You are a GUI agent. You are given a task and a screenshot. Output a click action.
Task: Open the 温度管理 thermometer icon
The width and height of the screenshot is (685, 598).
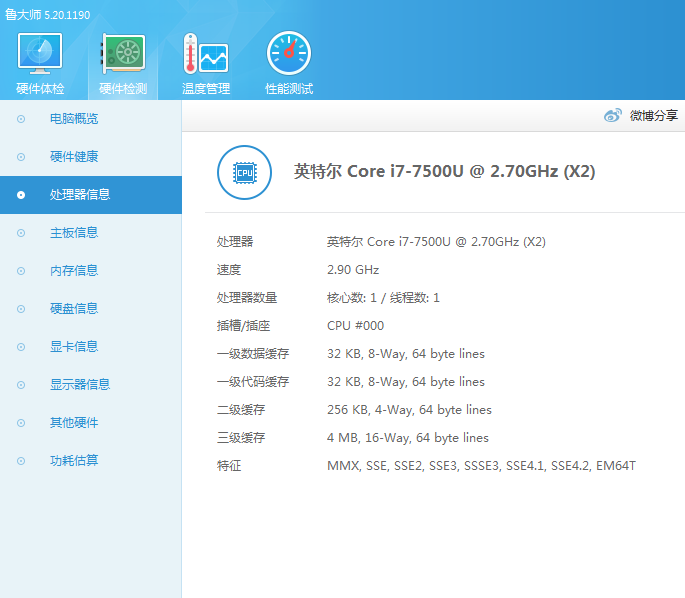pyautogui.click(x=206, y=55)
